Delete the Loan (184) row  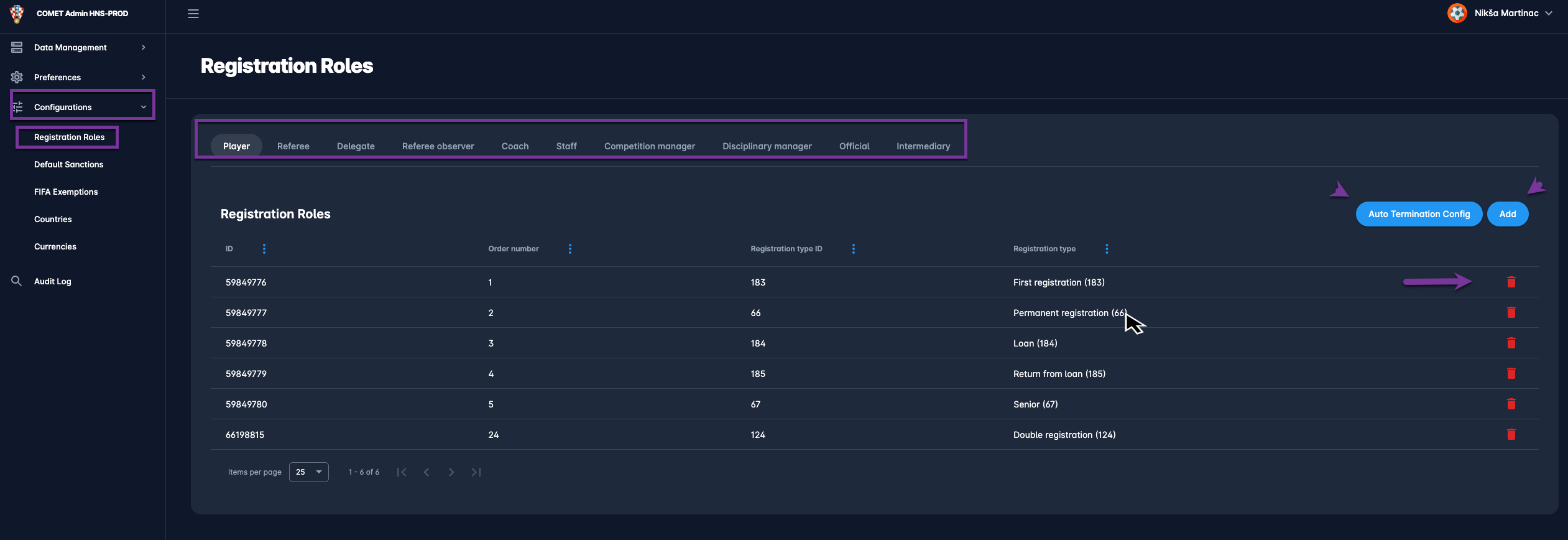[x=1511, y=343]
